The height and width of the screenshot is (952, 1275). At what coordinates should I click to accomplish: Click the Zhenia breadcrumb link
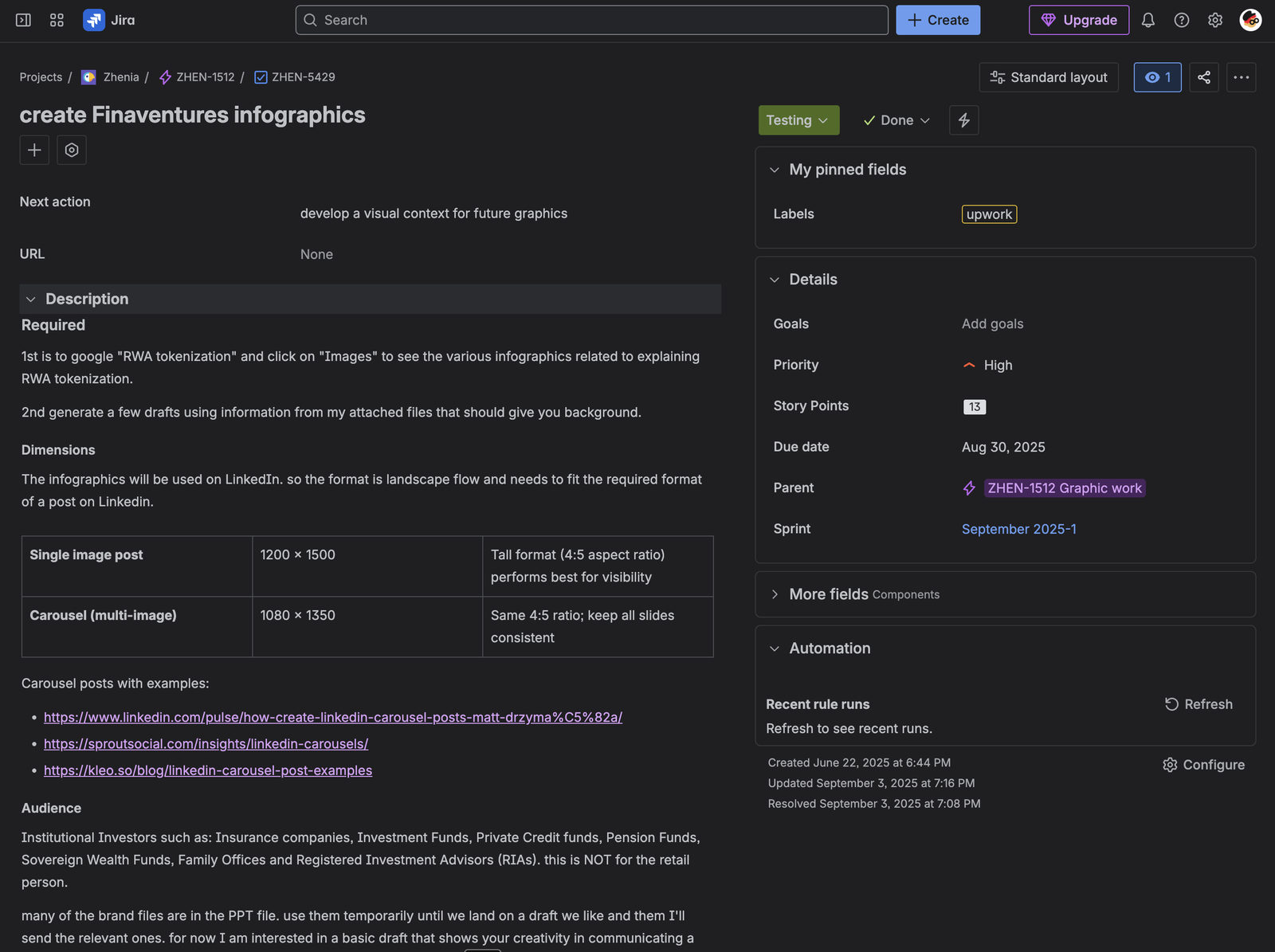[x=121, y=77]
